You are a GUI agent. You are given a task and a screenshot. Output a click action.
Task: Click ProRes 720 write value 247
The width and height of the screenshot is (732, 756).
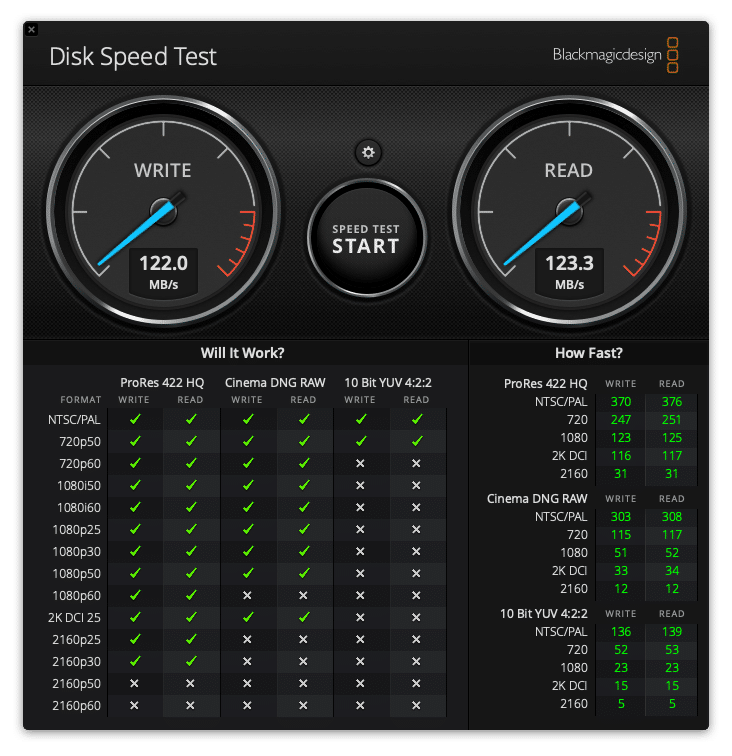(x=621, y=419)
